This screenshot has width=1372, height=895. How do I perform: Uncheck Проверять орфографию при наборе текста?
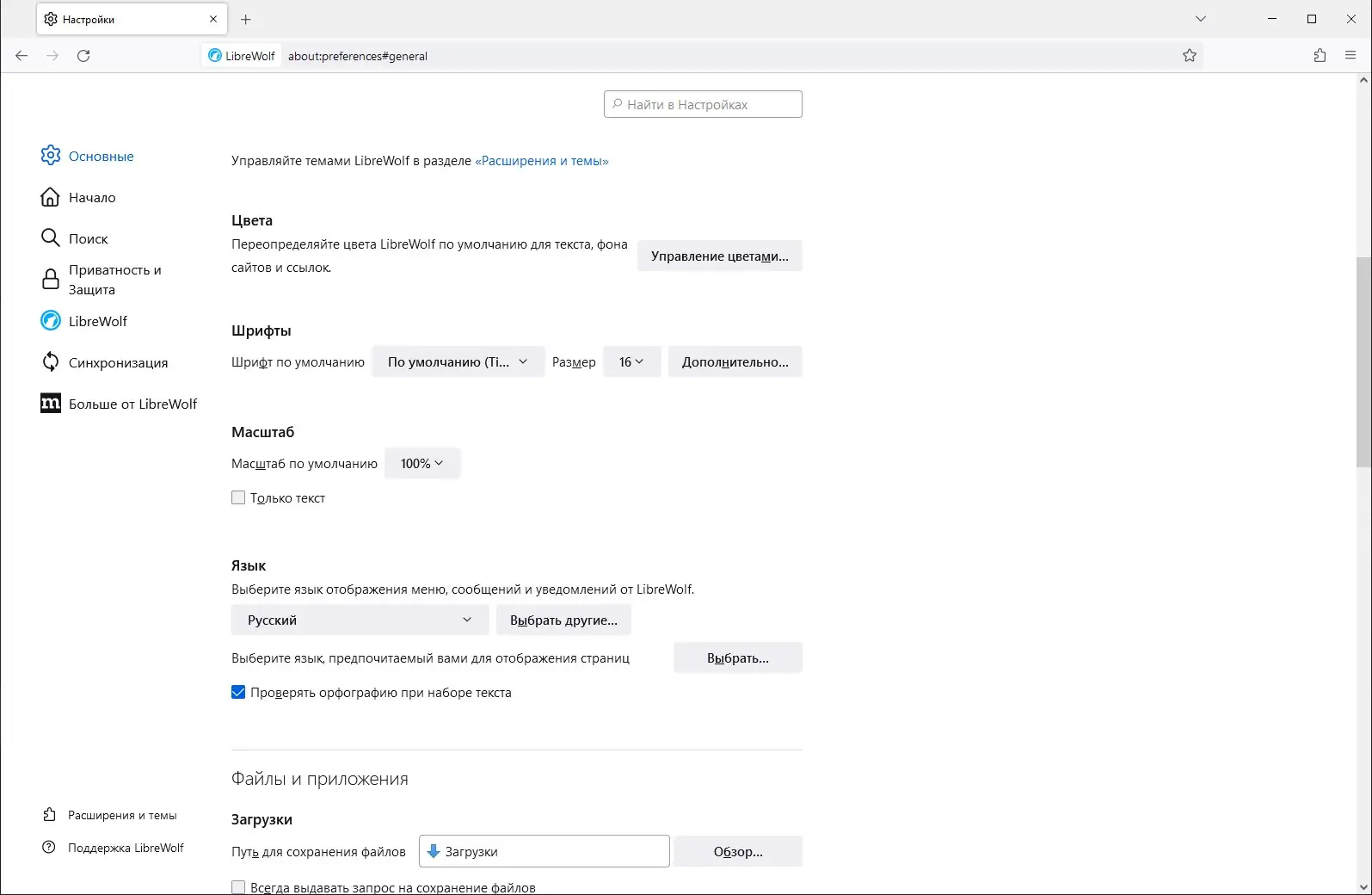coord(238,692)
